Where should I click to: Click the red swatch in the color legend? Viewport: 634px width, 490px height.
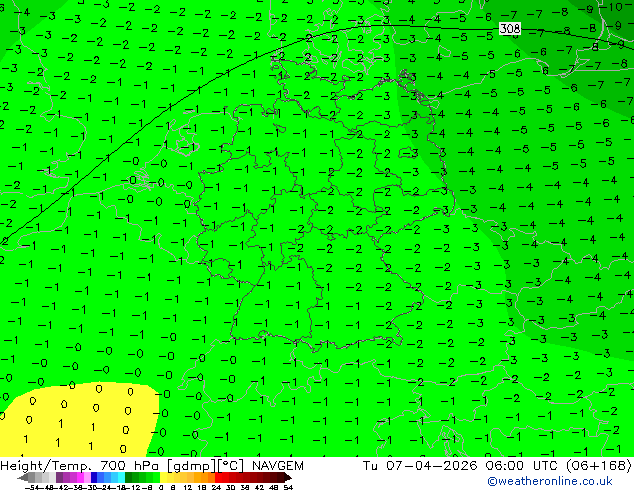218,477
